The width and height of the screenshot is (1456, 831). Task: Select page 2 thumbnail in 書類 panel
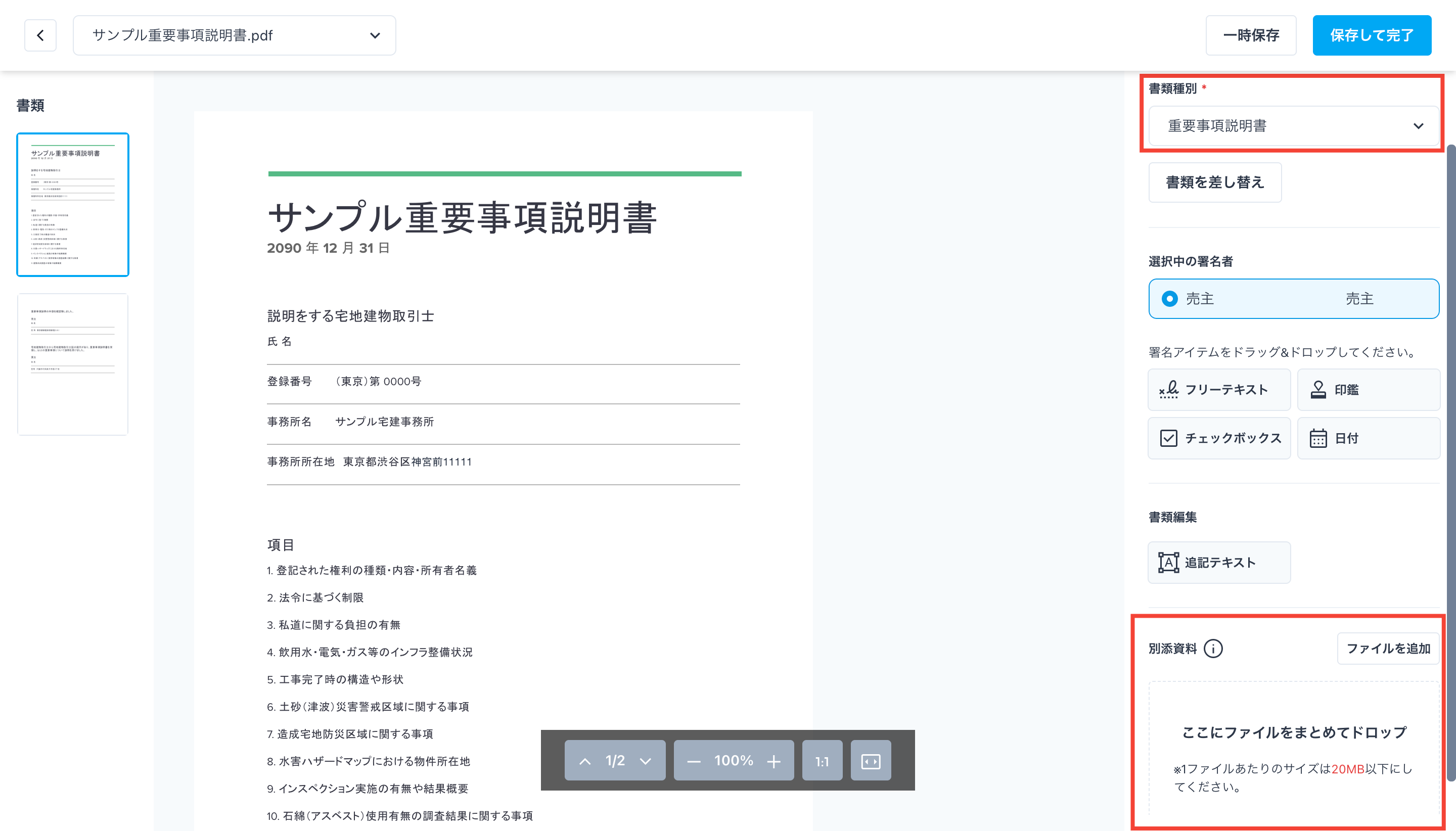tap(72, 364)
